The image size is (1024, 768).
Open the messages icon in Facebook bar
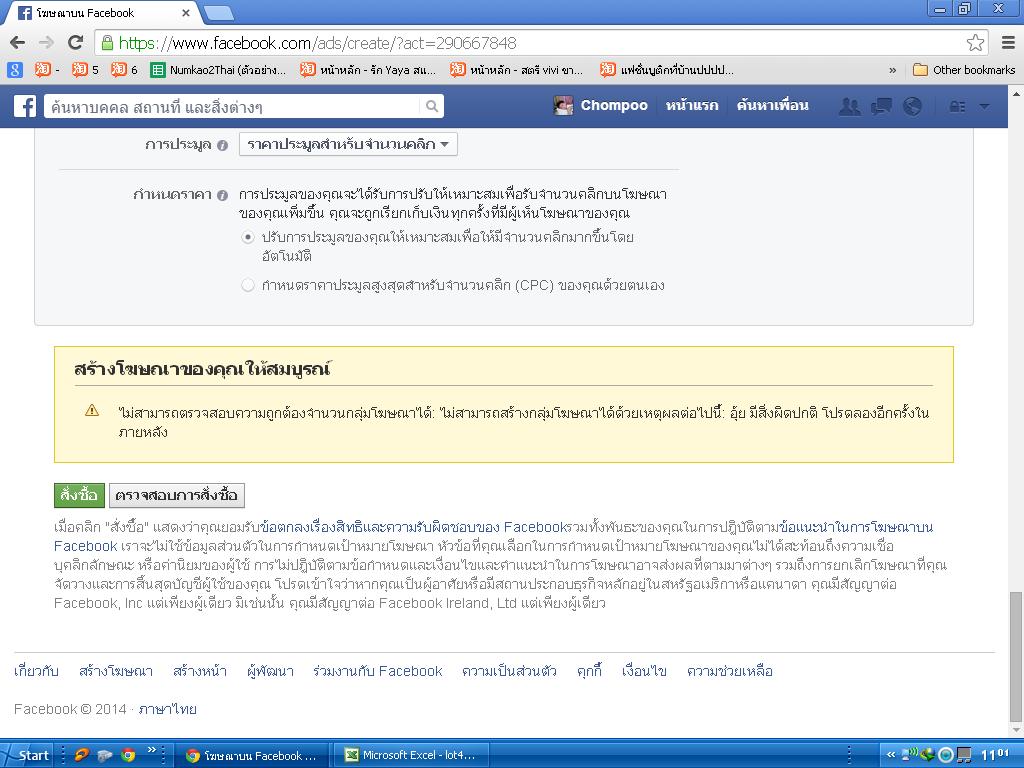coord(881,106)
